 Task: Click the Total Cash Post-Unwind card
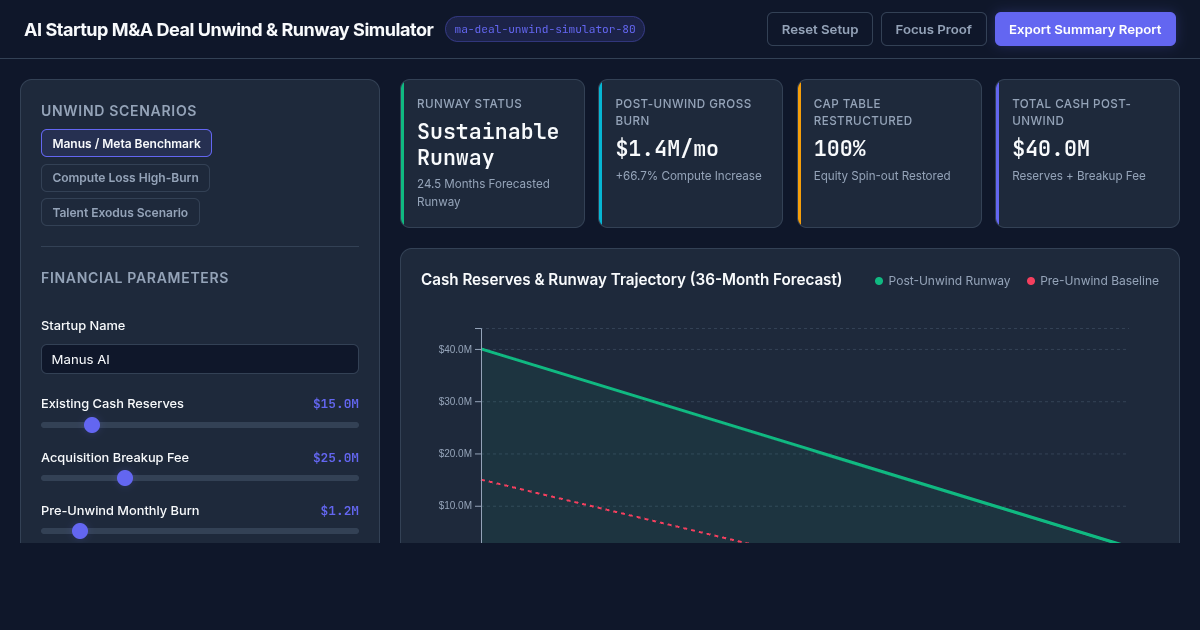1088,153
